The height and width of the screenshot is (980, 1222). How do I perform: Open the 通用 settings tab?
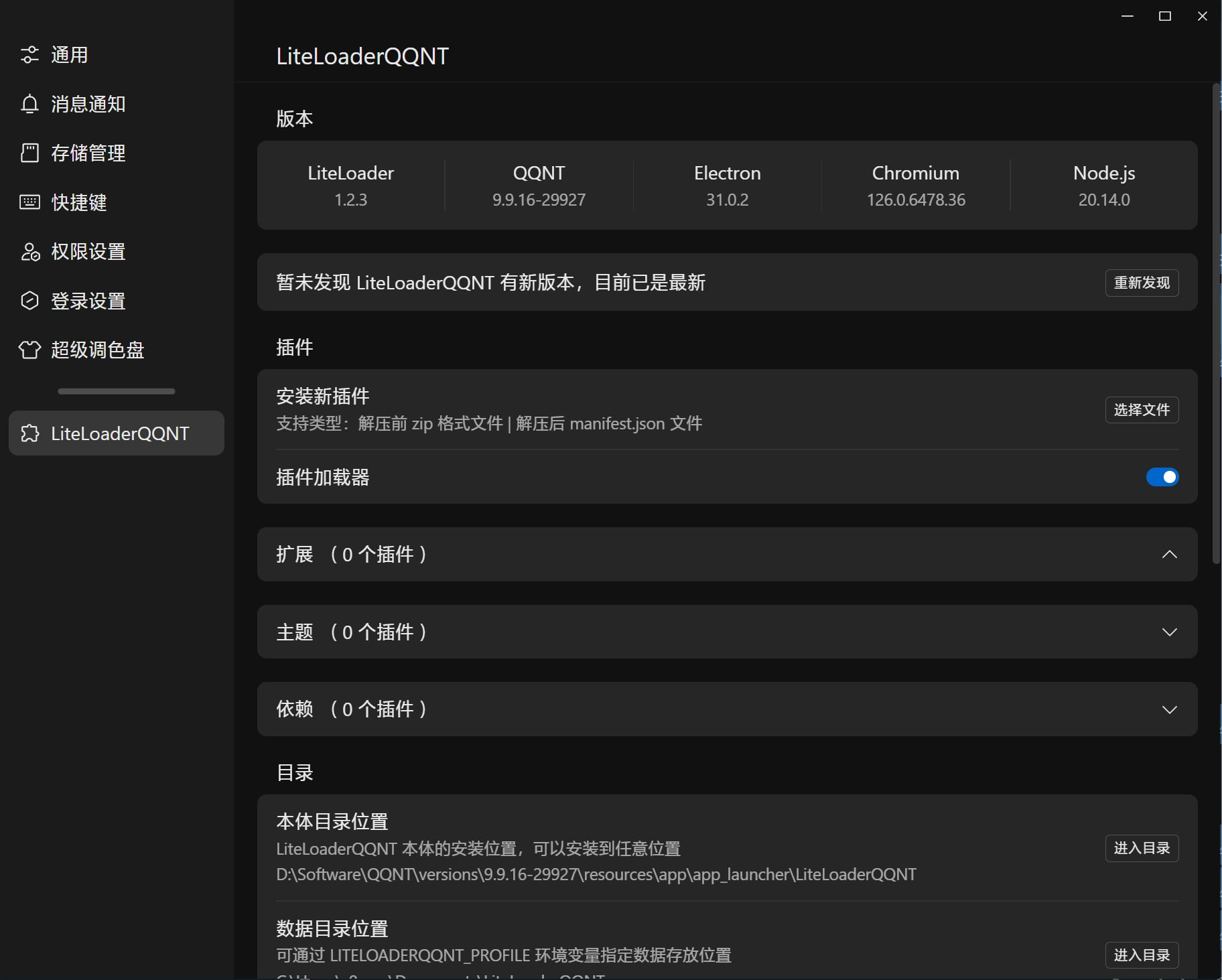117,55
